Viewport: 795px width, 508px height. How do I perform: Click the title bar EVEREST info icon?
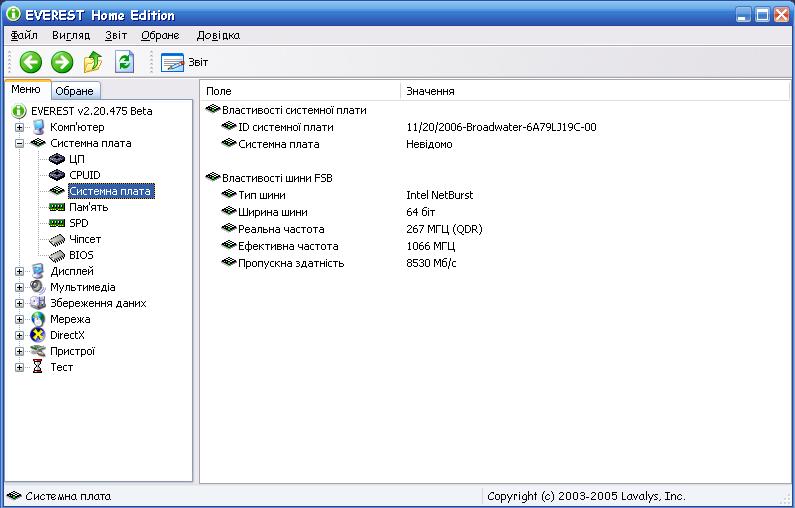pos(13,14)
